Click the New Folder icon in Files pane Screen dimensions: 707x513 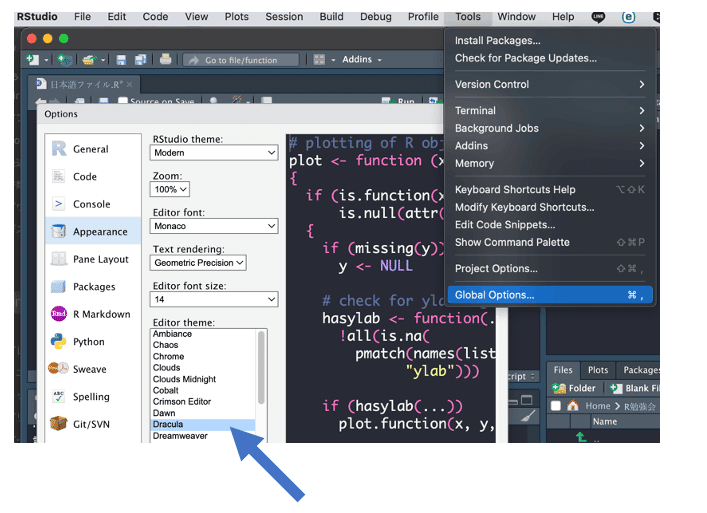click(559, 388)
